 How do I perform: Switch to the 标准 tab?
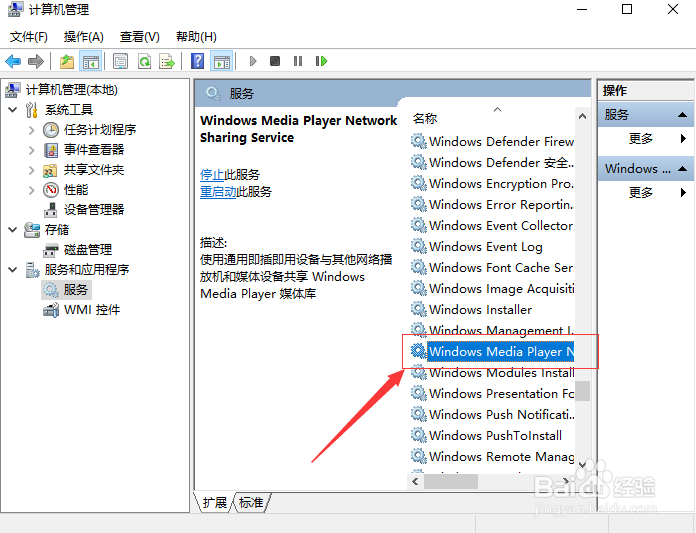pos(251,502)
